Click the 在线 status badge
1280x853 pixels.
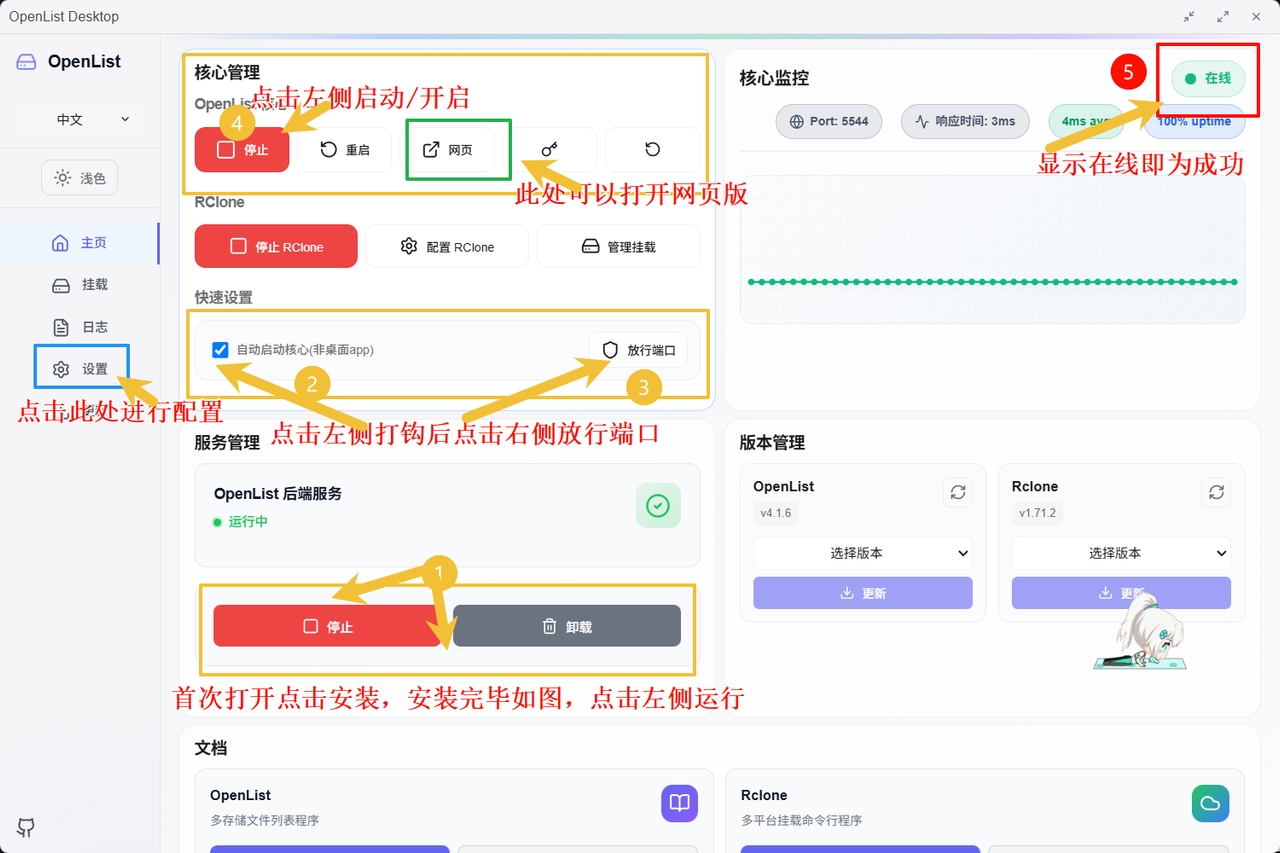pos(1208,78)
